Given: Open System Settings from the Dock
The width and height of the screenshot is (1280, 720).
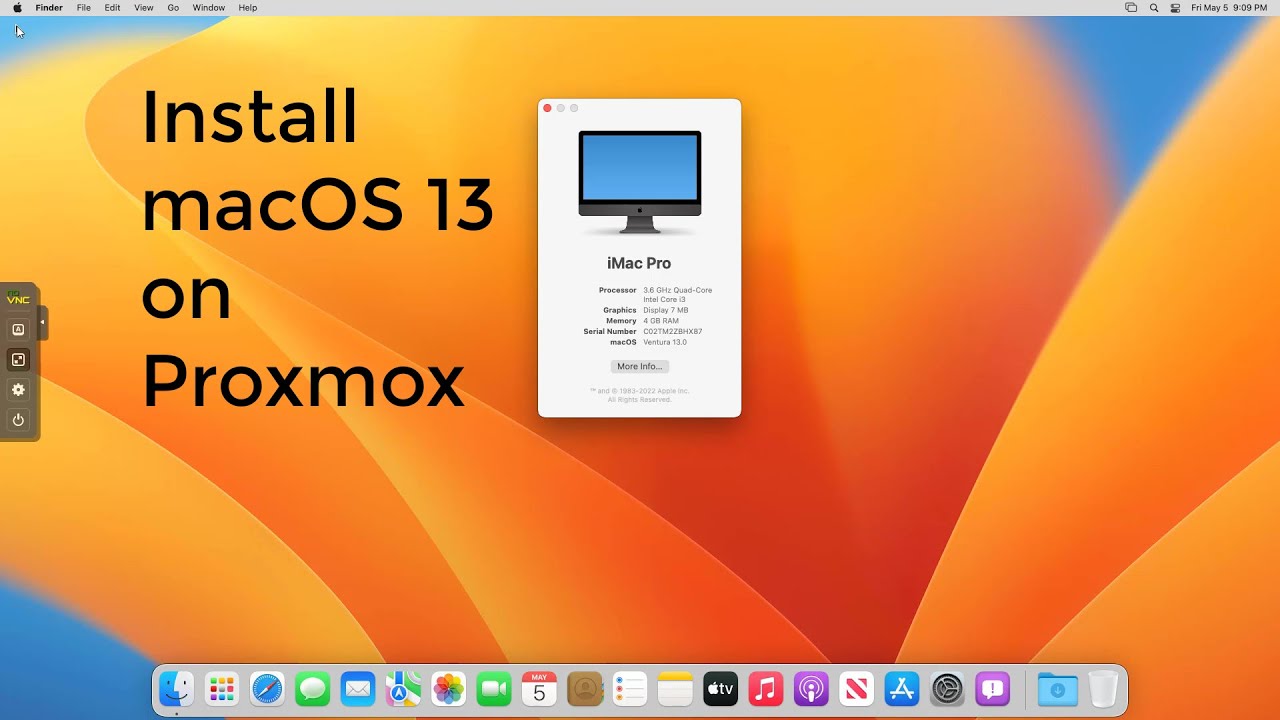Looking at the screenshot, I should click(947, 689).
